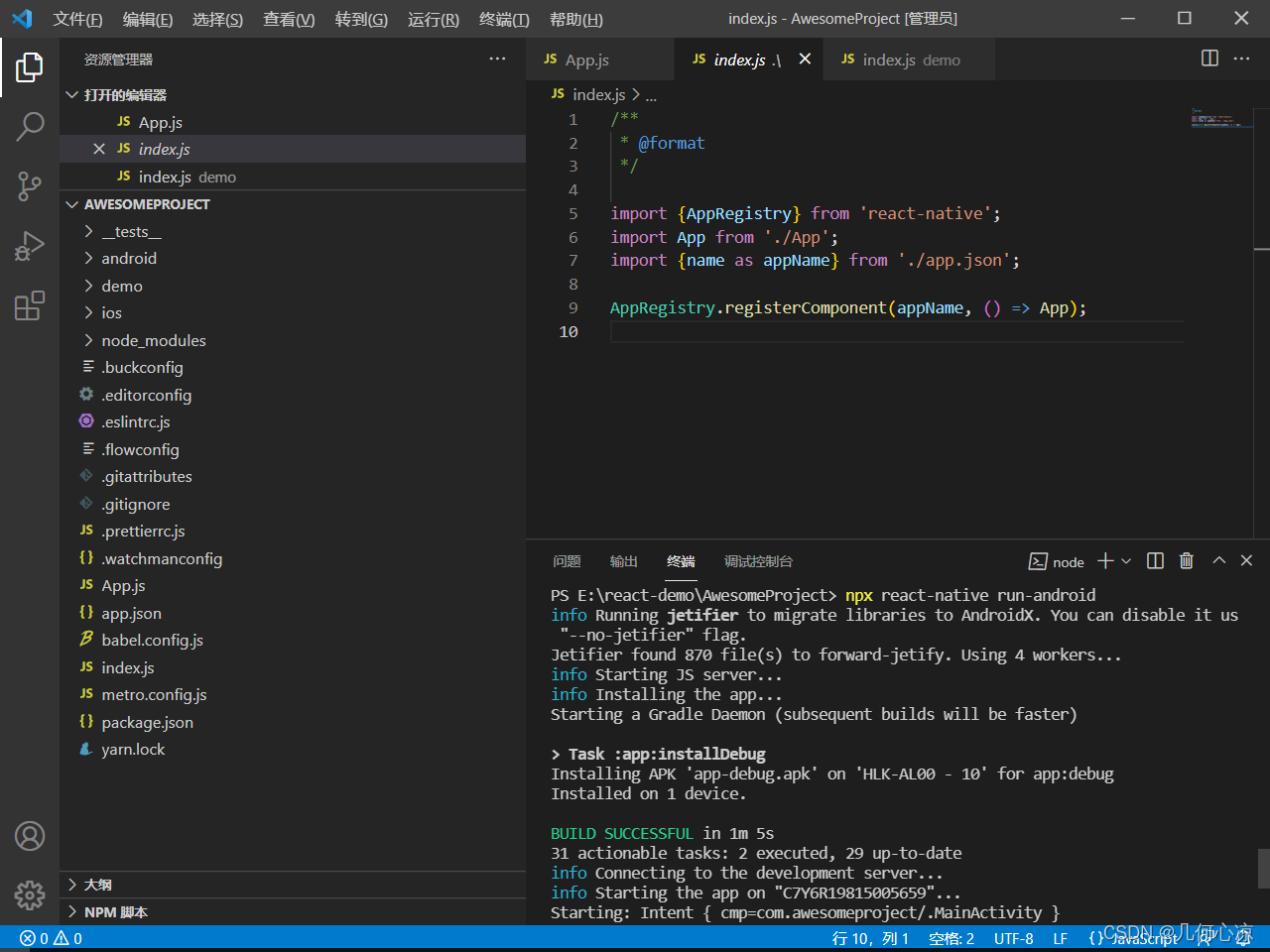Click the UTF-8 encoding in status bar

pos(1013,938)
